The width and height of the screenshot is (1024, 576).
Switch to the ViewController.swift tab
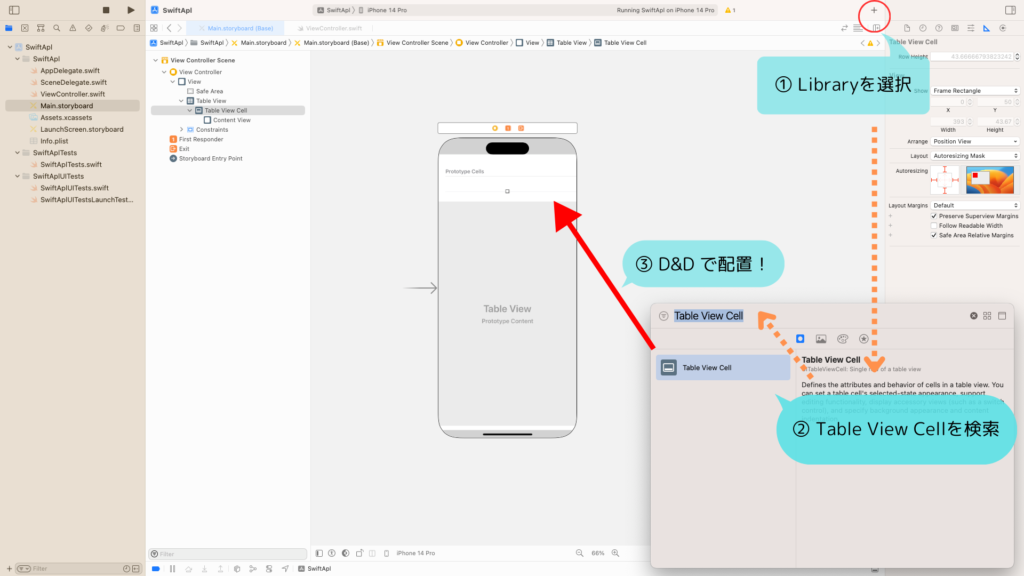330,28
